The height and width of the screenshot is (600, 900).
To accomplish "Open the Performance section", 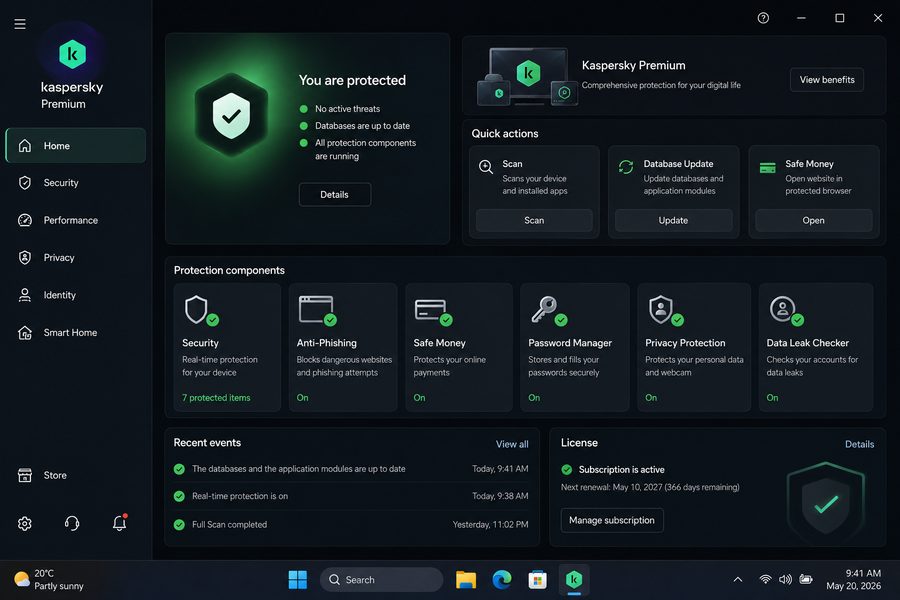I will click(x=76, y=220).
